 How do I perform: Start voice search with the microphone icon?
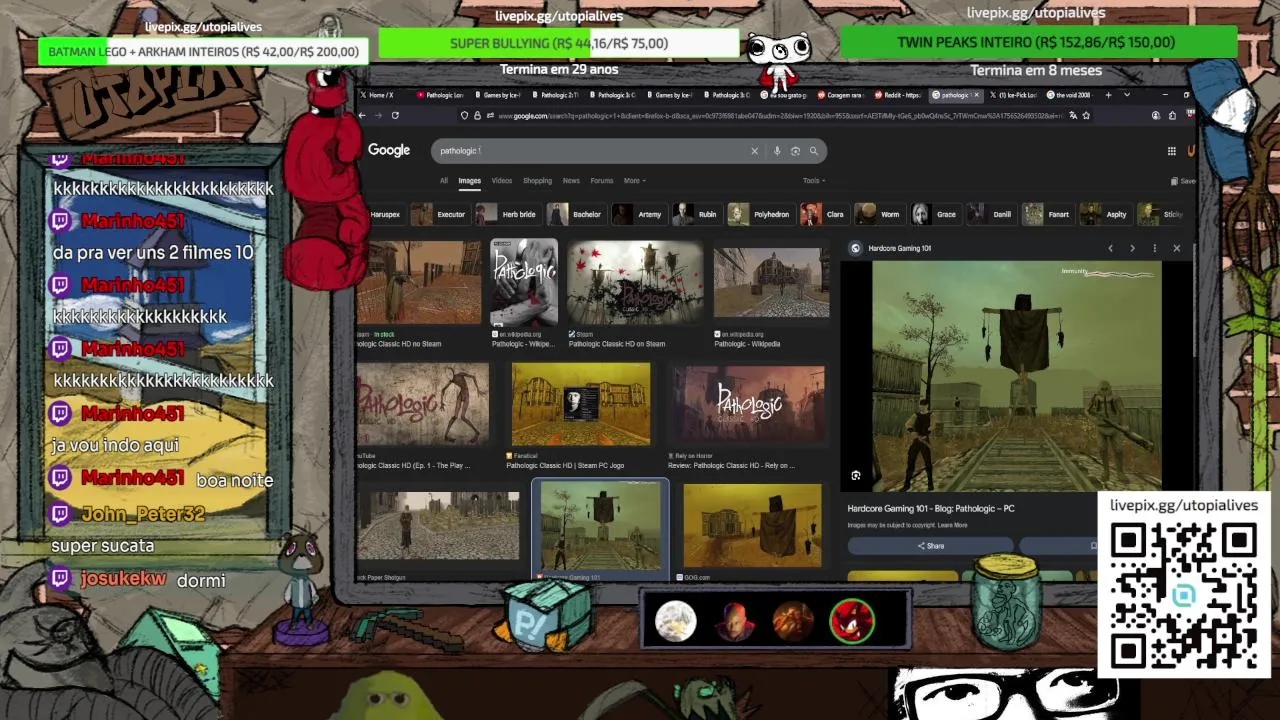pyautogui.click(x=777, y=151)
